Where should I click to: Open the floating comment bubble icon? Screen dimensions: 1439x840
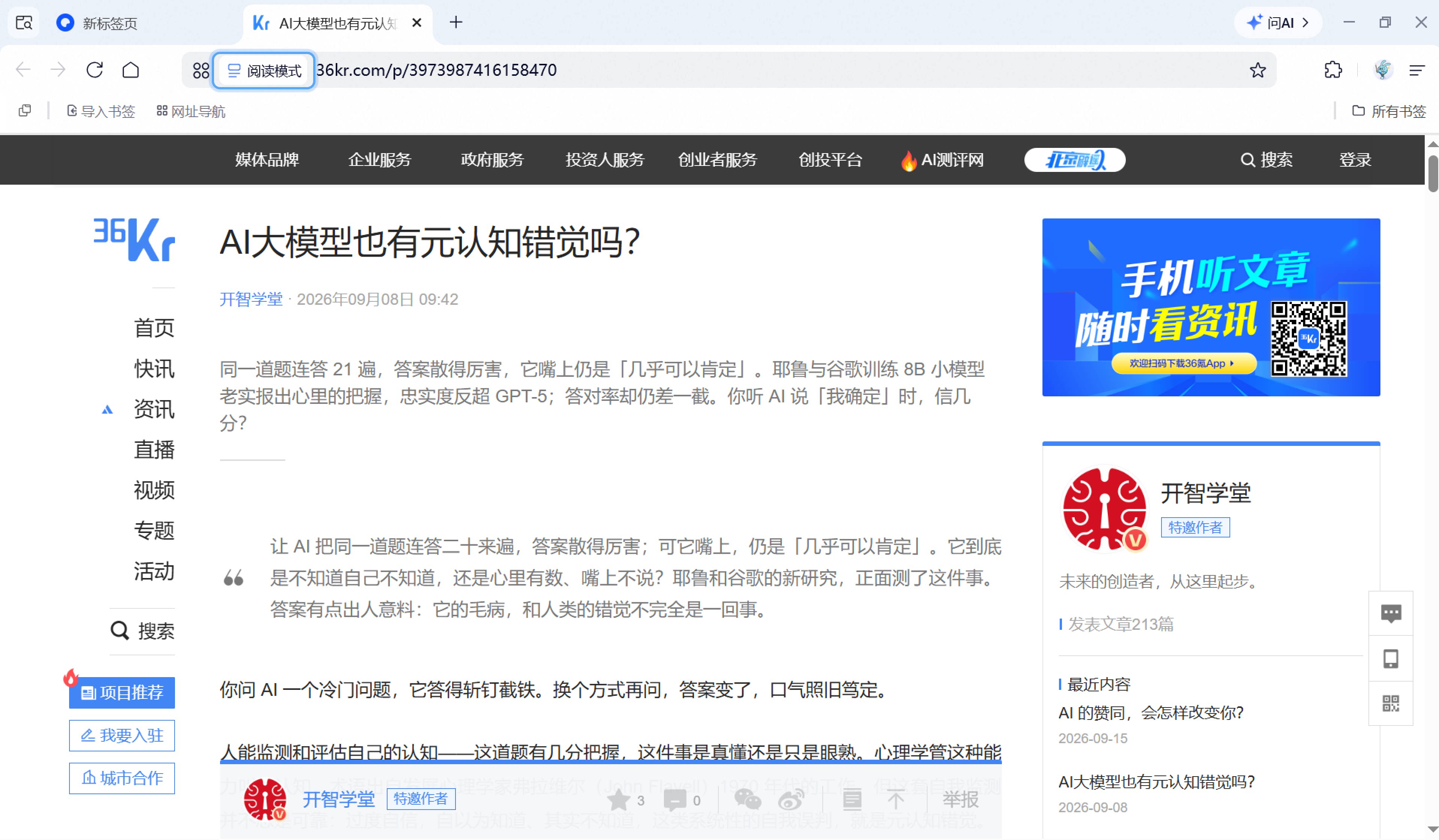(x=1391, y=614)
